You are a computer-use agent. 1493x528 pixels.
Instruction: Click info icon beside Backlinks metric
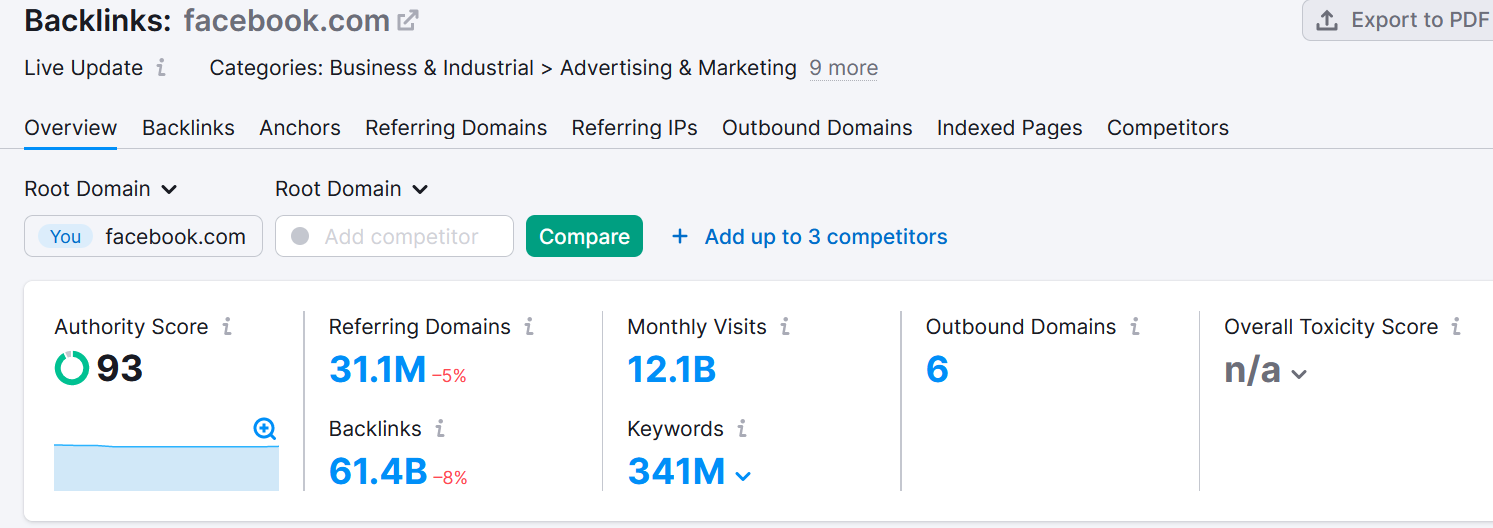[440, 429]
